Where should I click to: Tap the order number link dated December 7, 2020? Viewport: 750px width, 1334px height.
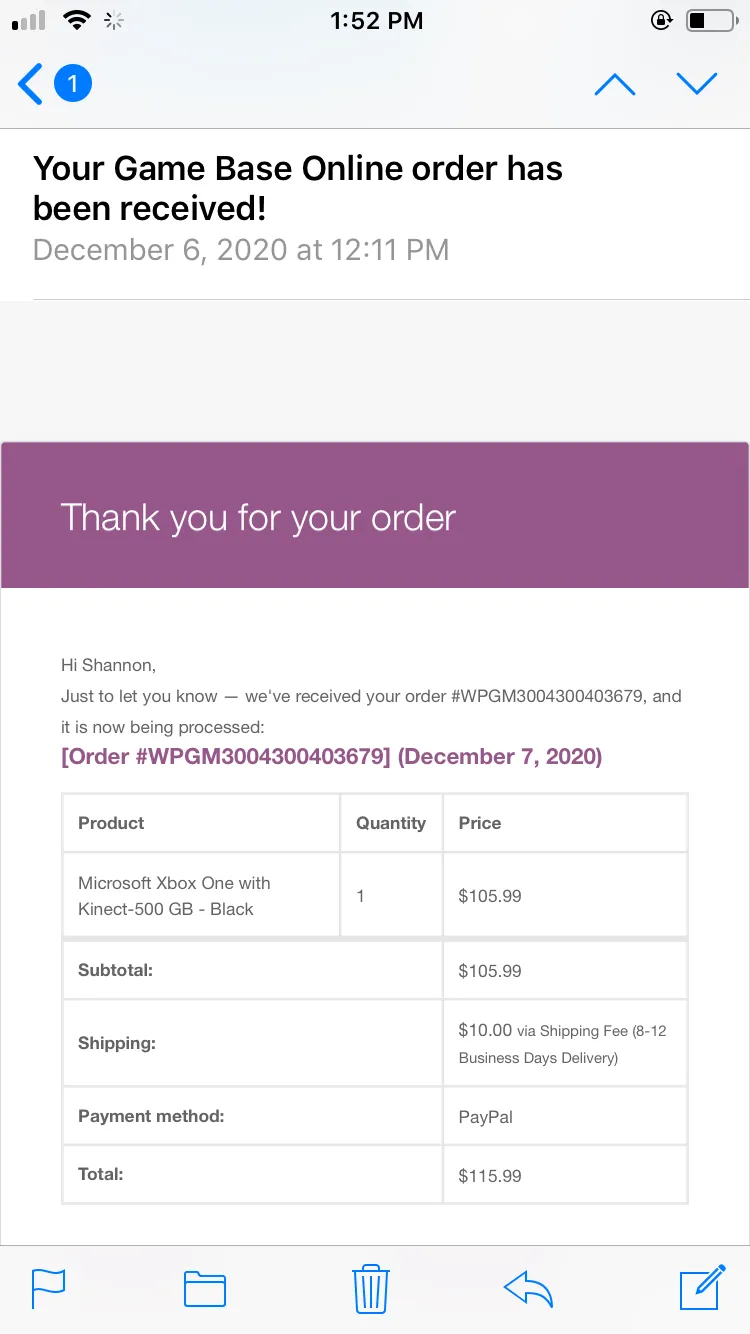coord(332,757)
